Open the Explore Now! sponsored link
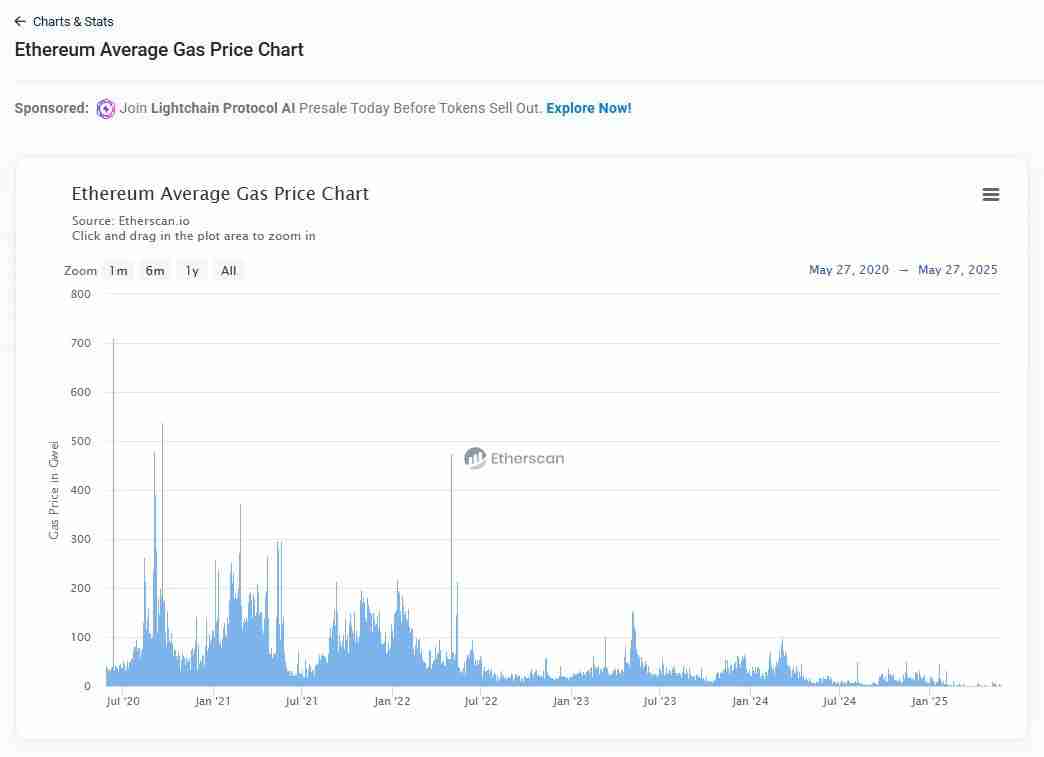This screenshot has height=757, width=1044. 588,108
